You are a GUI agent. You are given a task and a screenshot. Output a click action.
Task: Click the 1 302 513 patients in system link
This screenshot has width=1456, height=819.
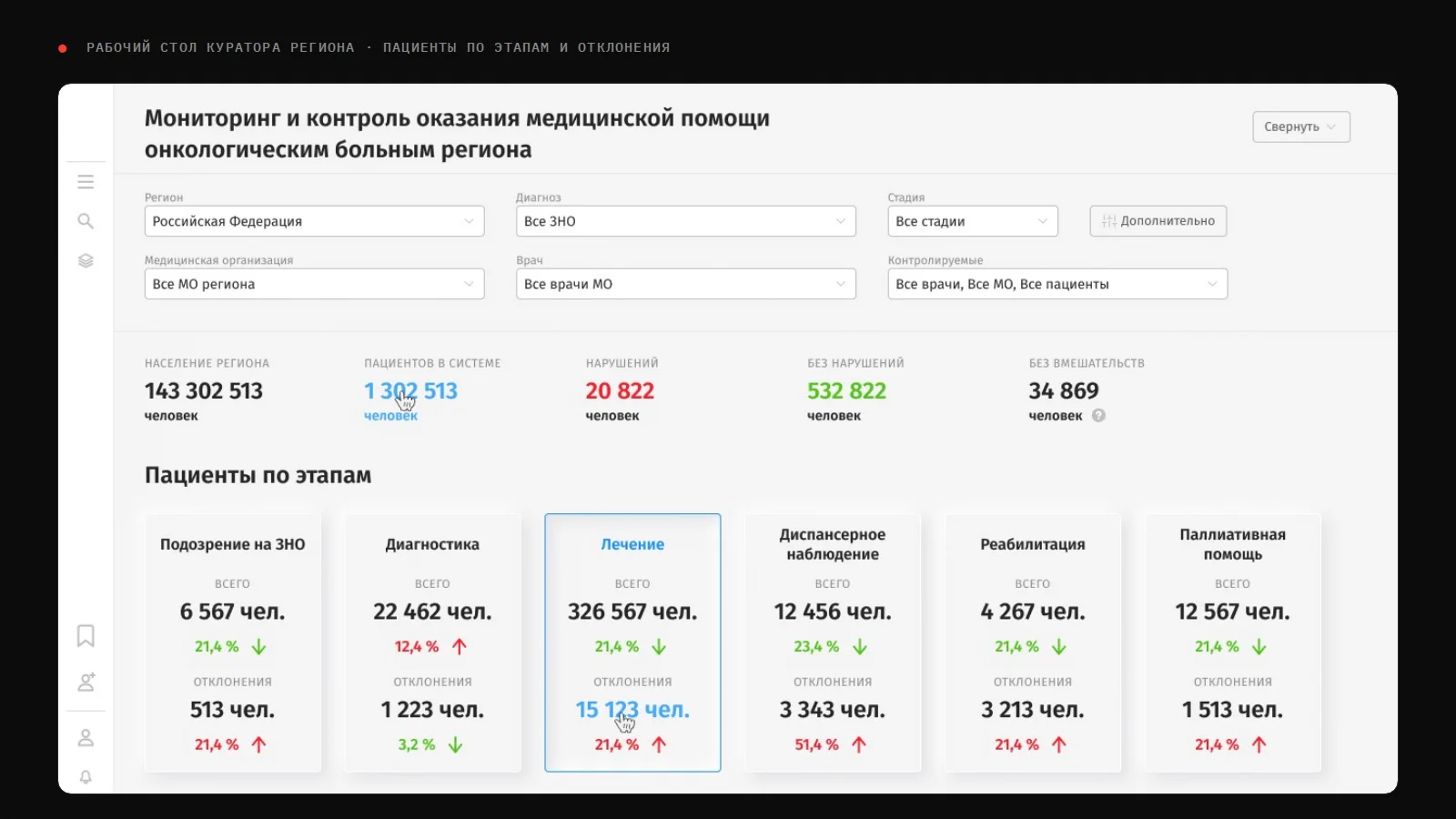pyautogui.click(x=410, y=391)
